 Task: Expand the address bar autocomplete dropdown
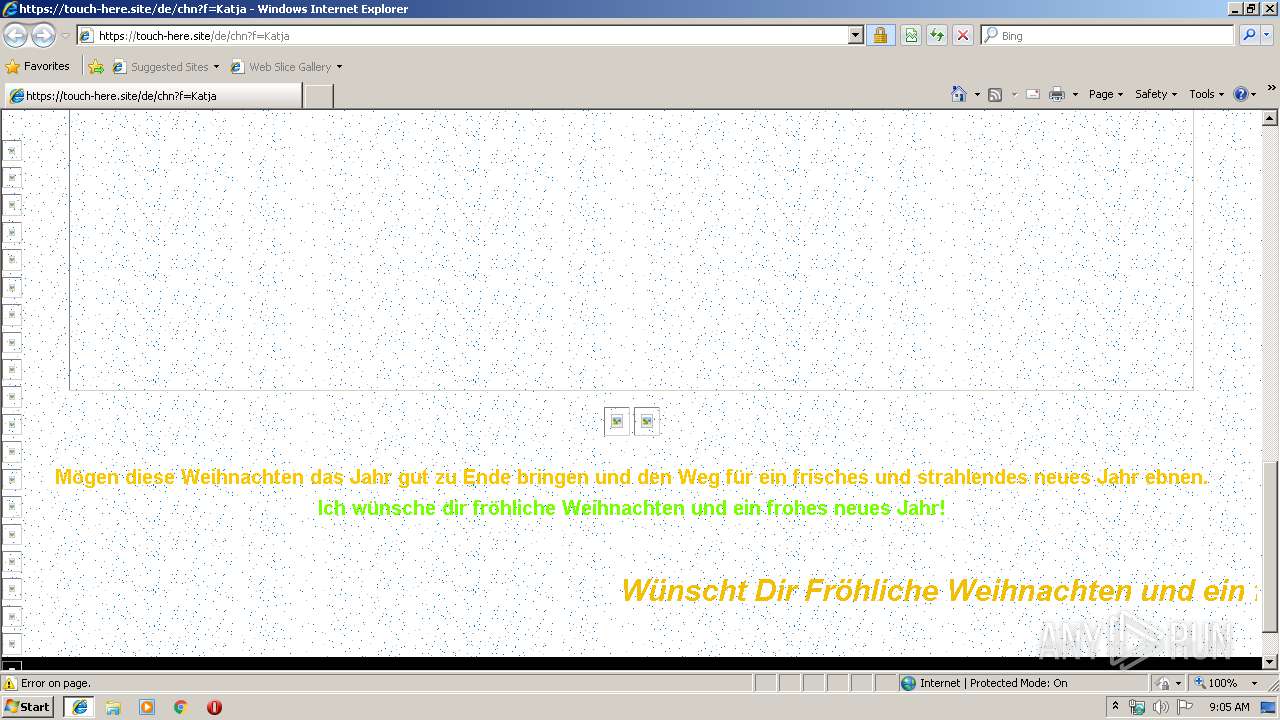(x=855, y=35)
